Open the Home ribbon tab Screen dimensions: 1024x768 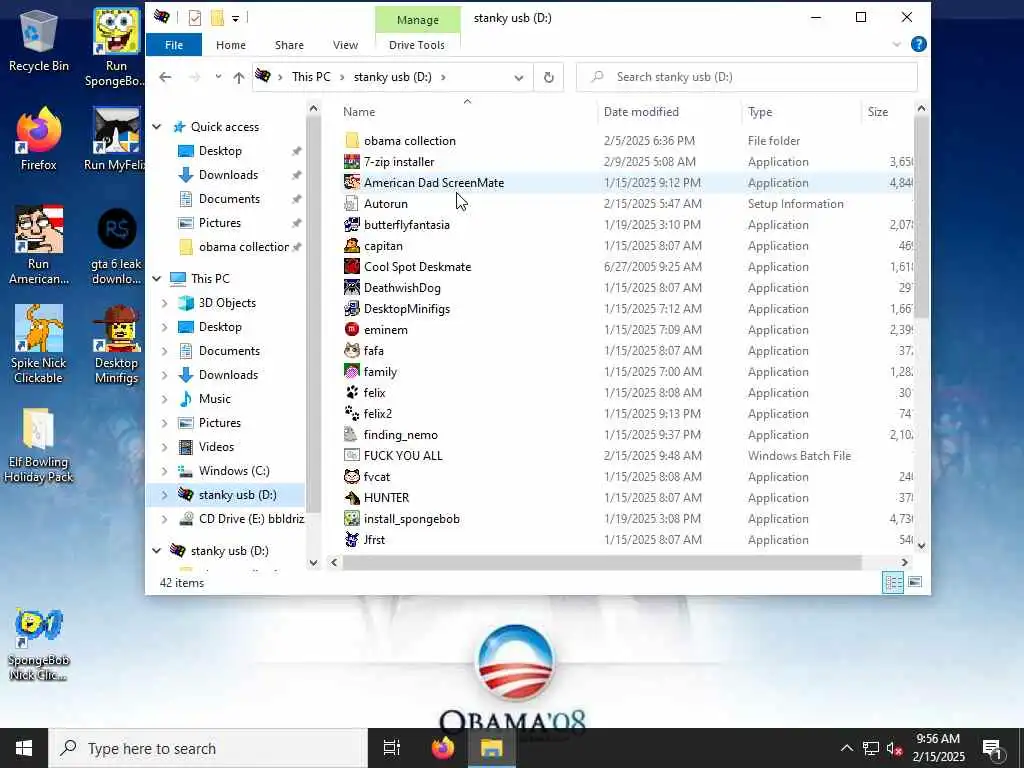point(231,45)
